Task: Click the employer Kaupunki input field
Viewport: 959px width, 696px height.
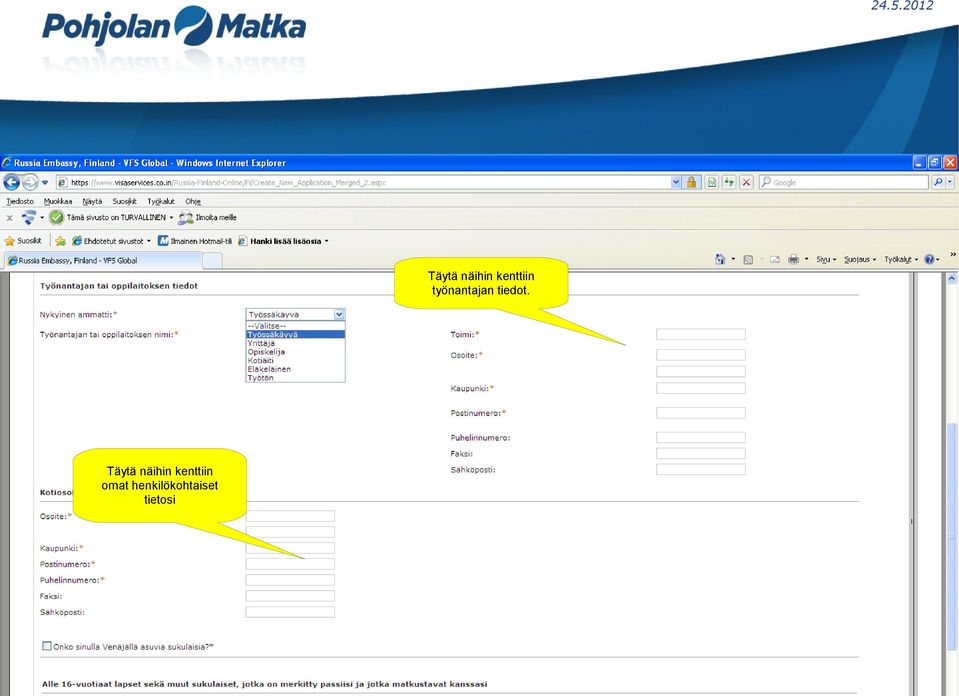Action: [x=701, y=388]
